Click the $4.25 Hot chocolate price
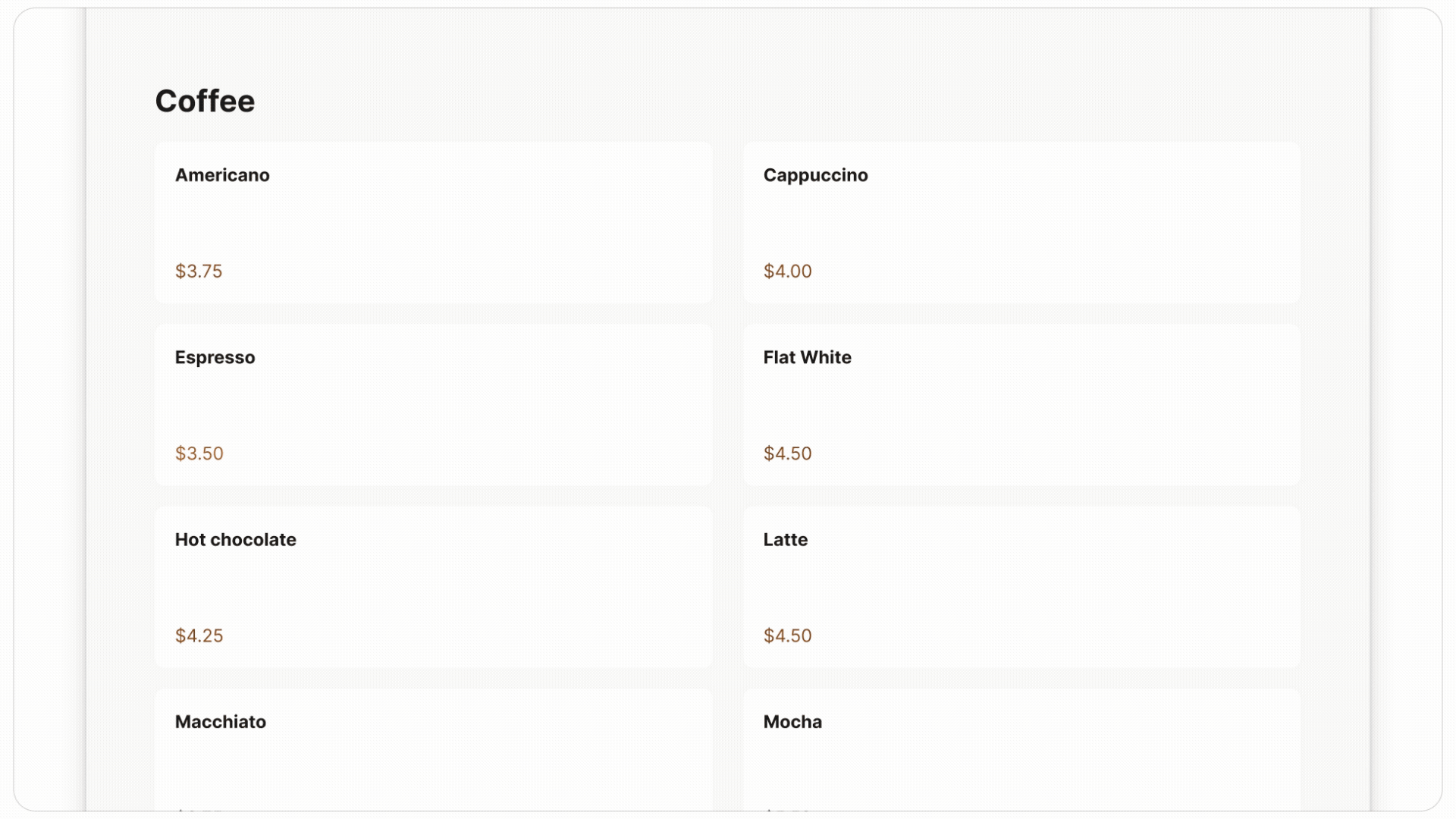Screen dimensions: 1456x819 (199, 635)
